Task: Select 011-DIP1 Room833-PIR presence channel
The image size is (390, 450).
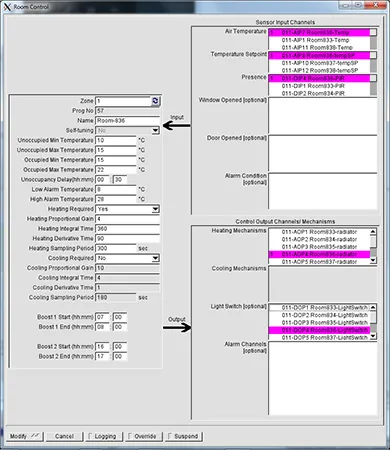Action: [x=319, y=86]
